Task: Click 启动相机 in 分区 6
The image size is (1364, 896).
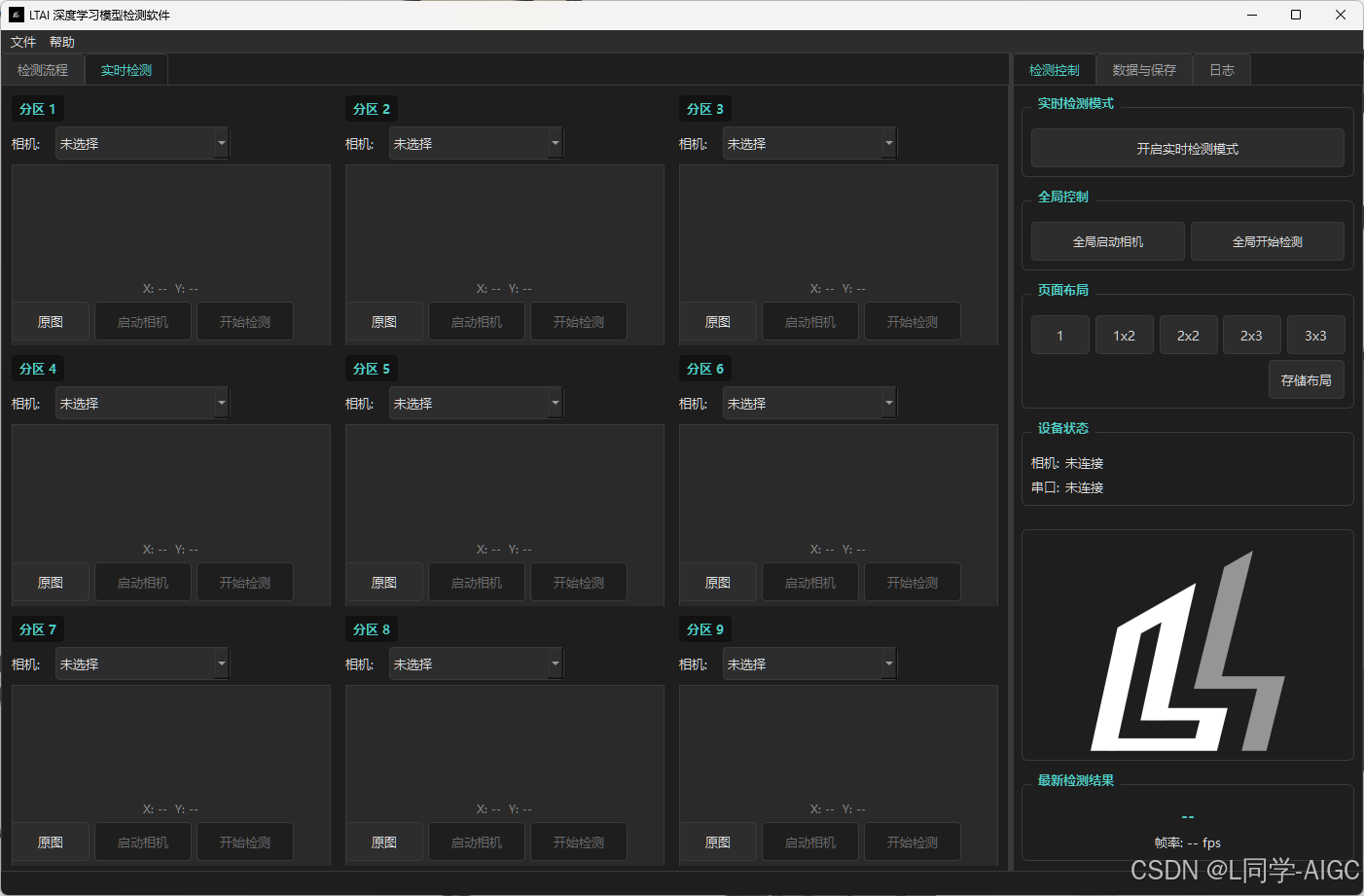Action: (810, 583)
